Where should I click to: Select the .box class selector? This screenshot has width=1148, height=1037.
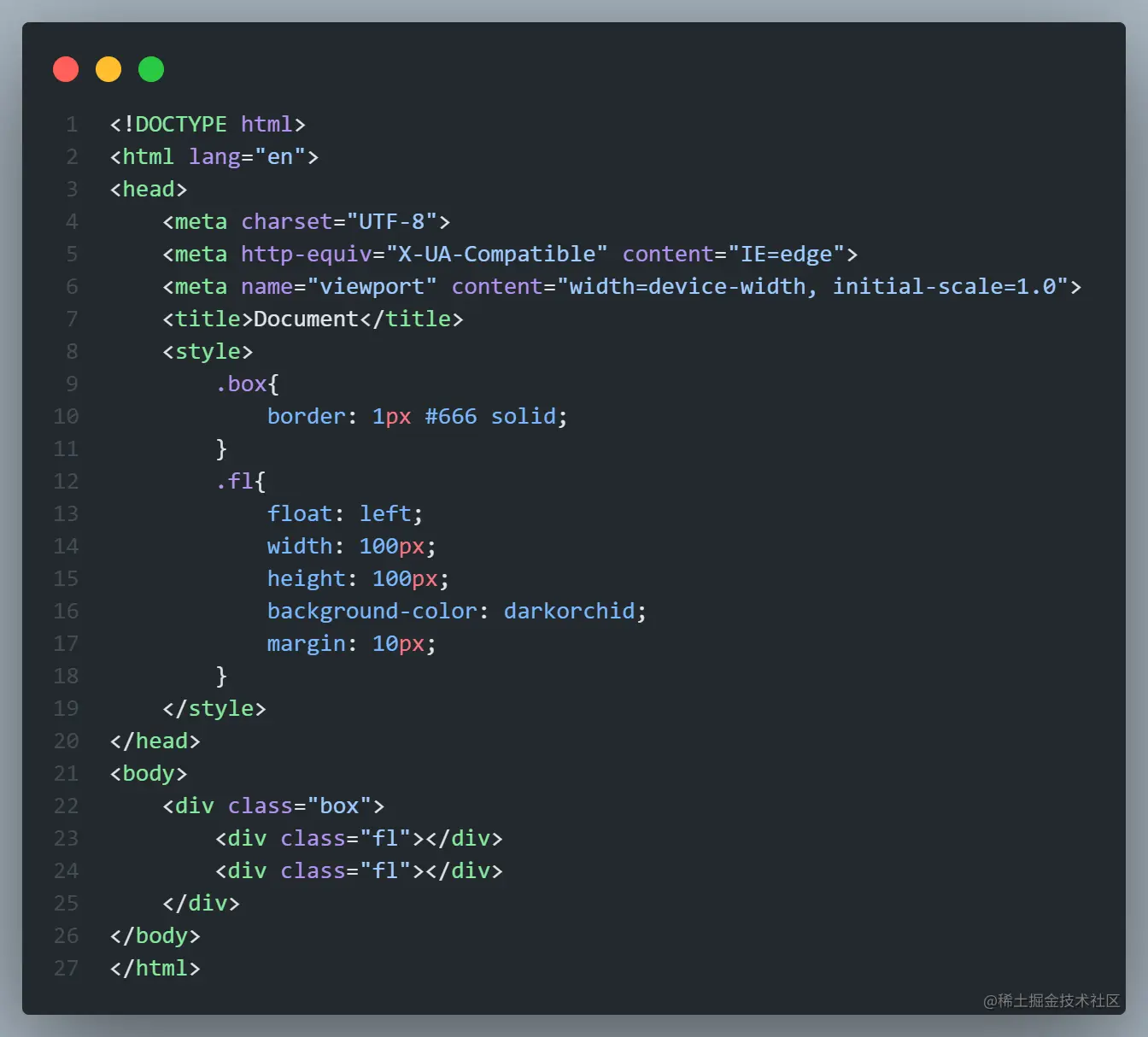pos(242,384)
